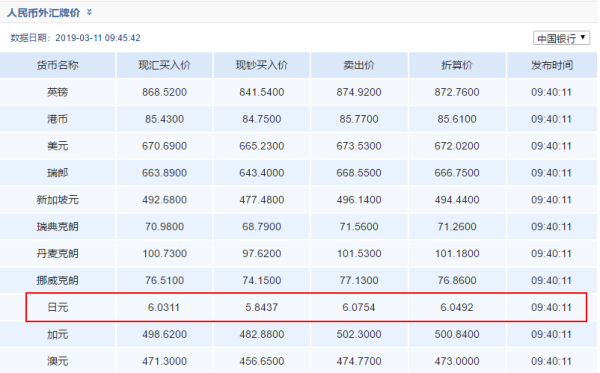
Task: Click the 494.4400 conversion price value
Action: click(x=457, y=200)
